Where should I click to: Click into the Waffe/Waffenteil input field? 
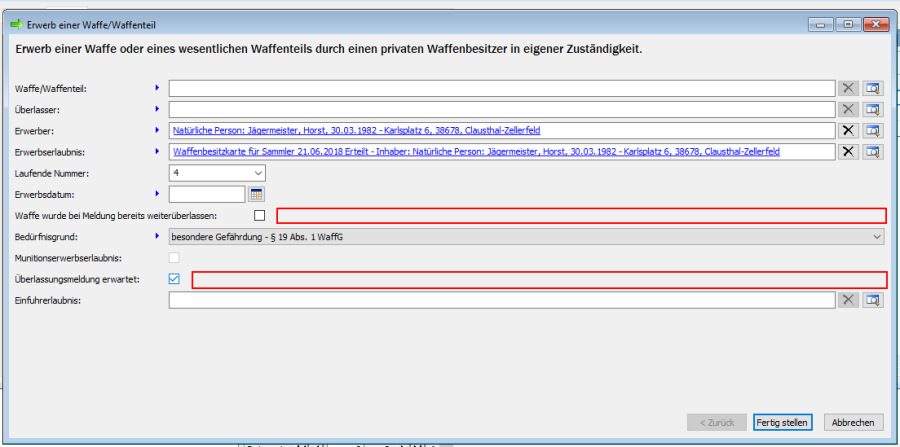500,88
